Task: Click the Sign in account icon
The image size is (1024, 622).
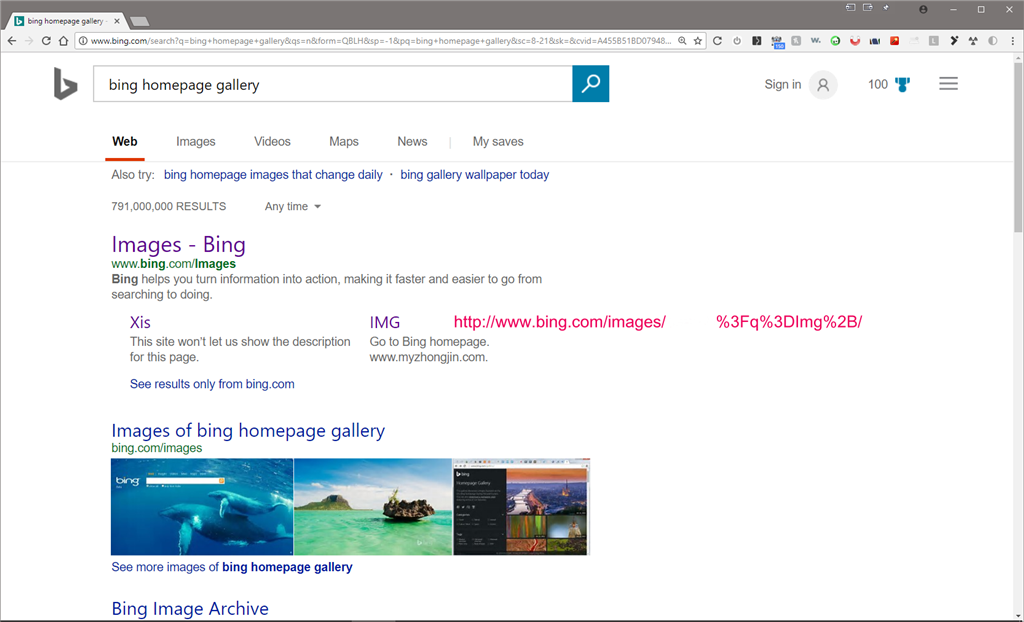Action: [x=822, y=85]
